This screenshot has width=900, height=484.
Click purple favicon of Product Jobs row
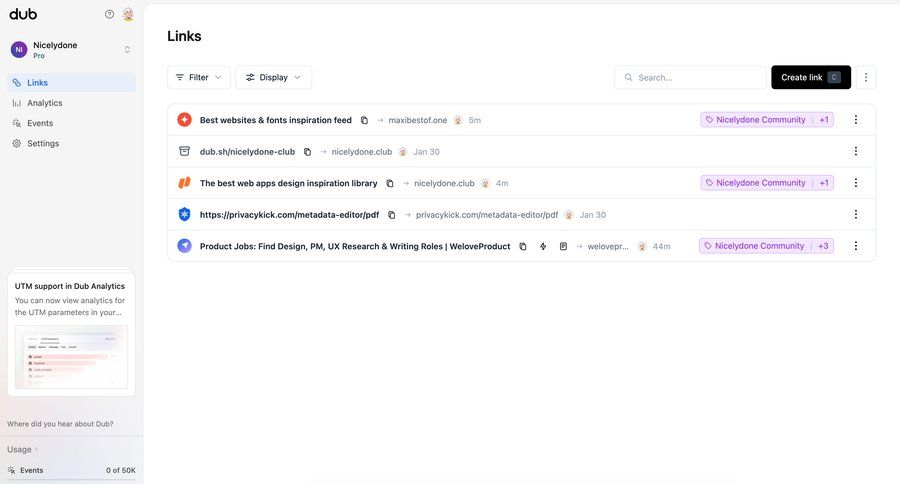184,246
